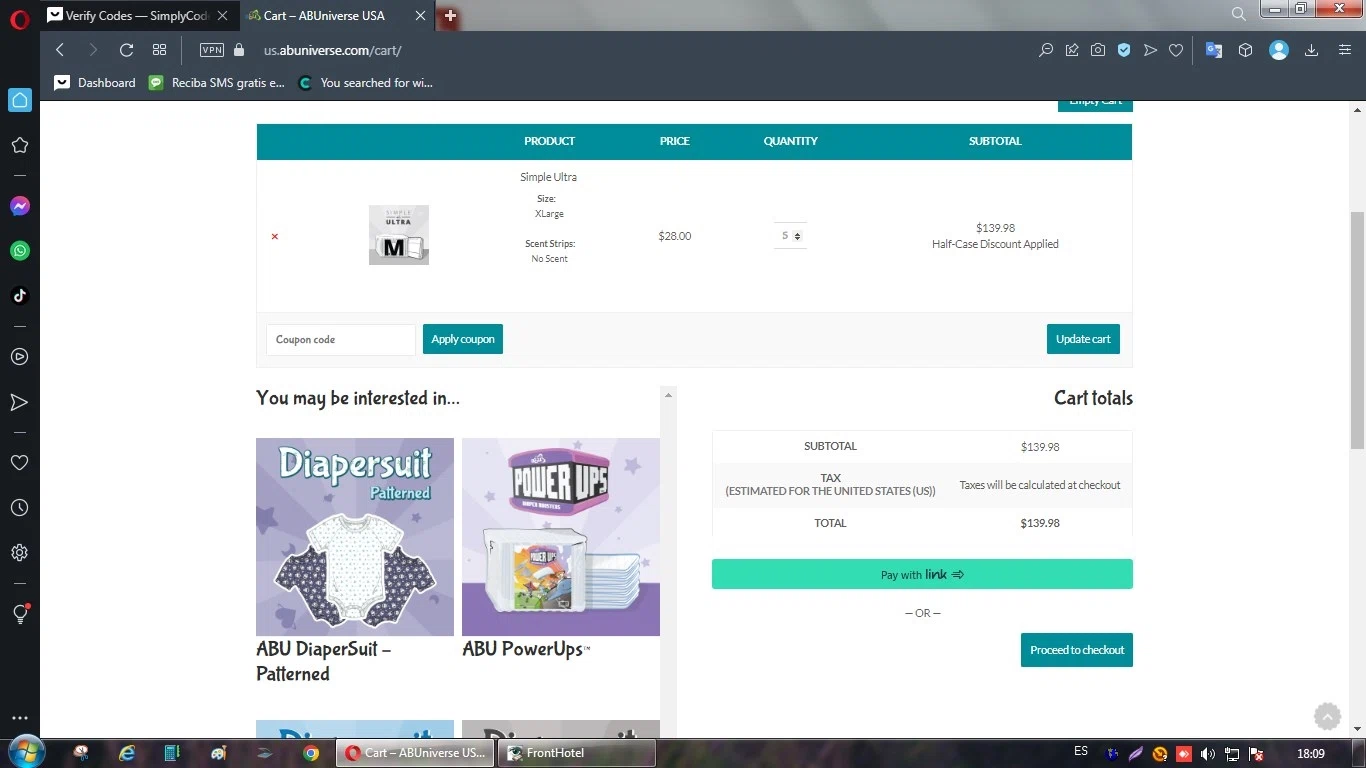The height and width of the screenshot is (768, 1366).
Task: Open the ad blocker shield icon
Action: [1124, 50]
